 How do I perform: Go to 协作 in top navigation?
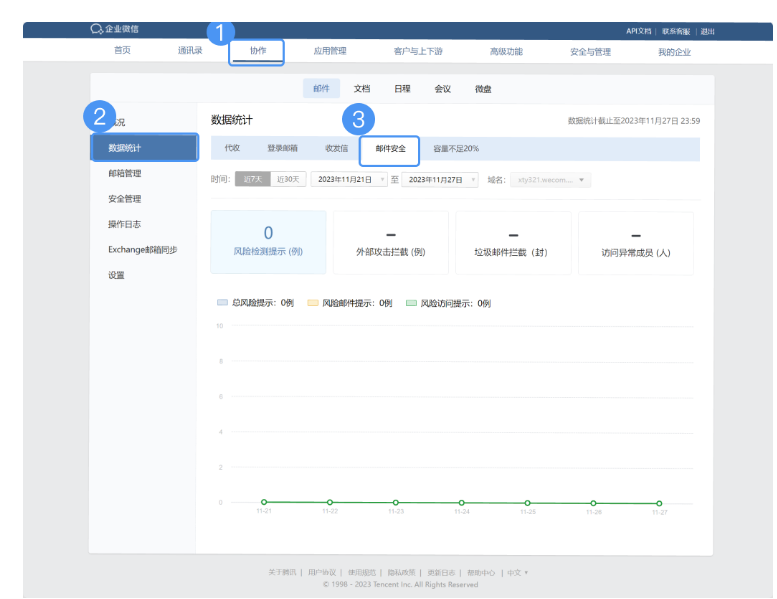point(258,51)
